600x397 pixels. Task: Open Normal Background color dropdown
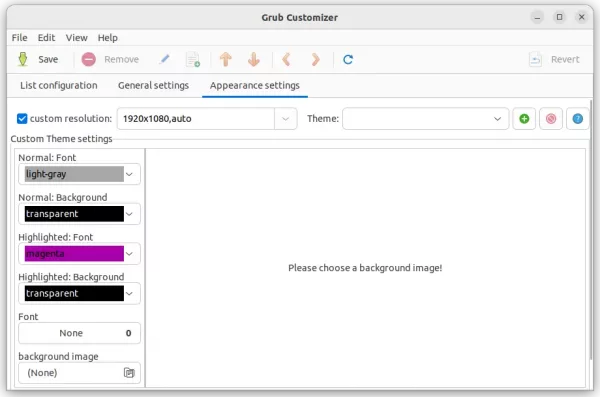coord(129,214)
